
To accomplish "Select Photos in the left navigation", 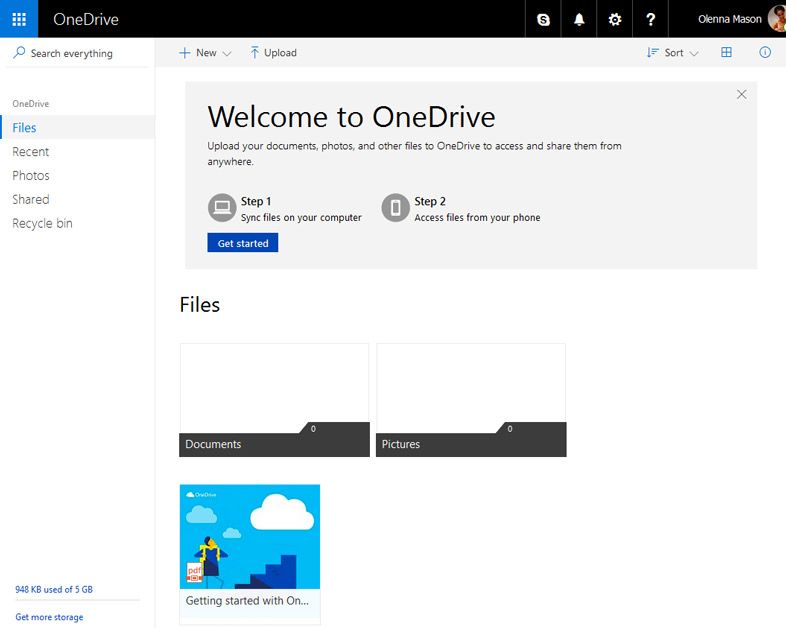I will 31,176.
